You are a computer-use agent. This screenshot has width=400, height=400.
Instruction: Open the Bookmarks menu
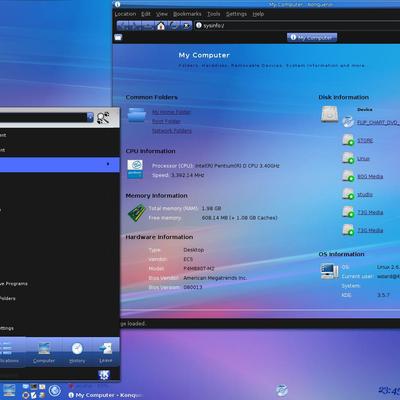click(187, 14)
